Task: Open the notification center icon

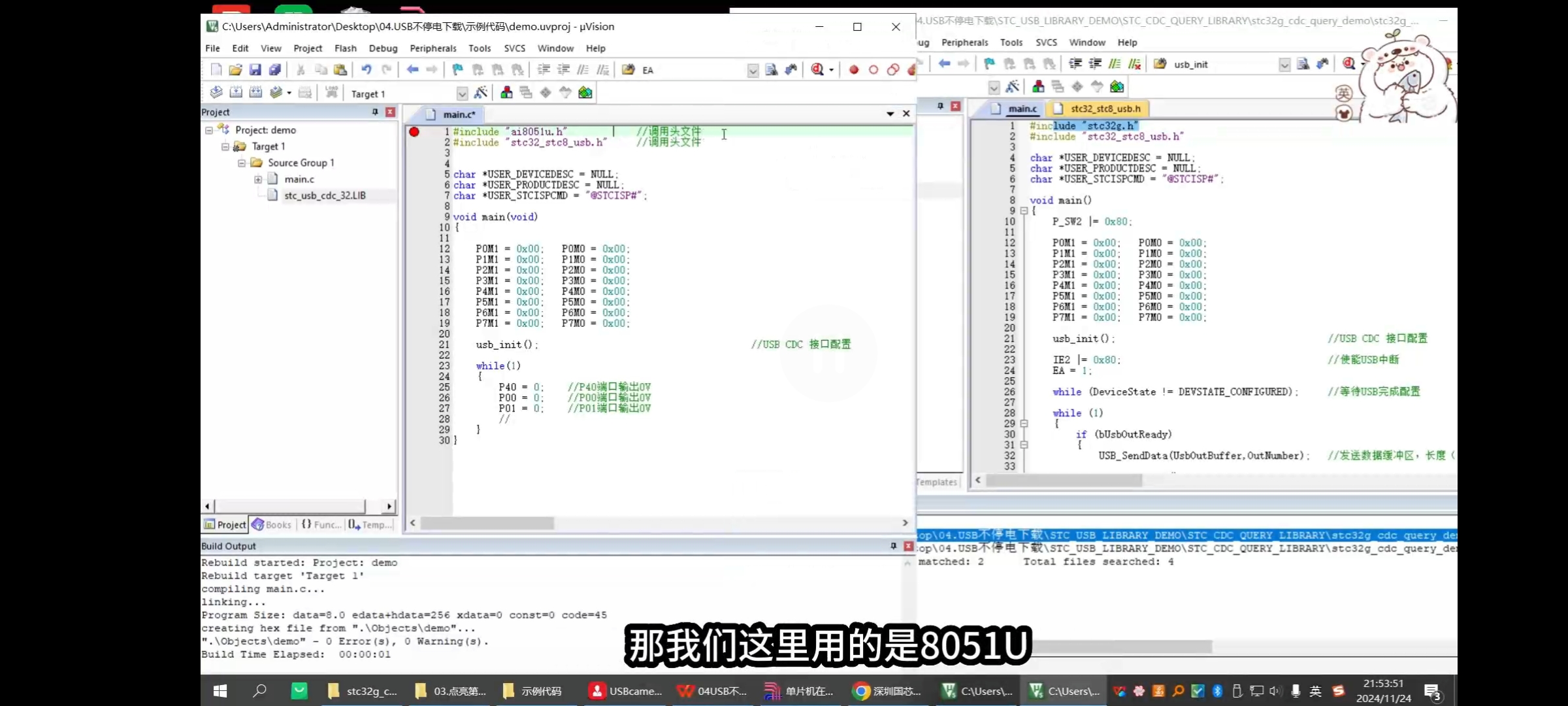Action: [x=1432, y=692]
